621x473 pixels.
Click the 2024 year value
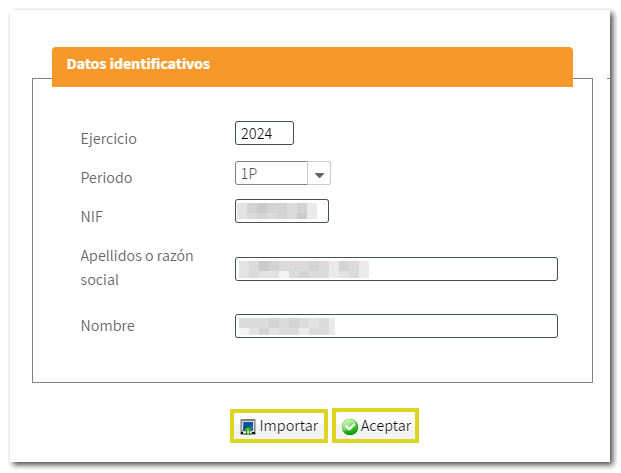point(258,133)
